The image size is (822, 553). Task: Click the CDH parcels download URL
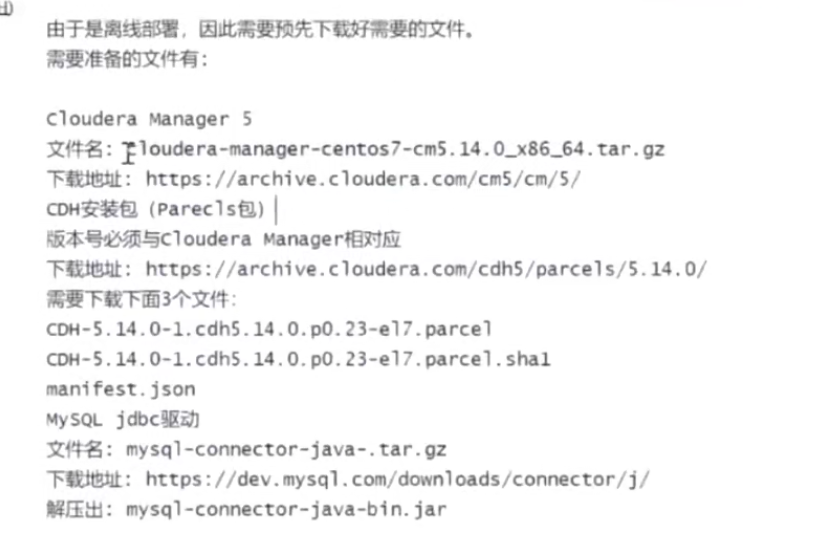[x=426, y=269]
